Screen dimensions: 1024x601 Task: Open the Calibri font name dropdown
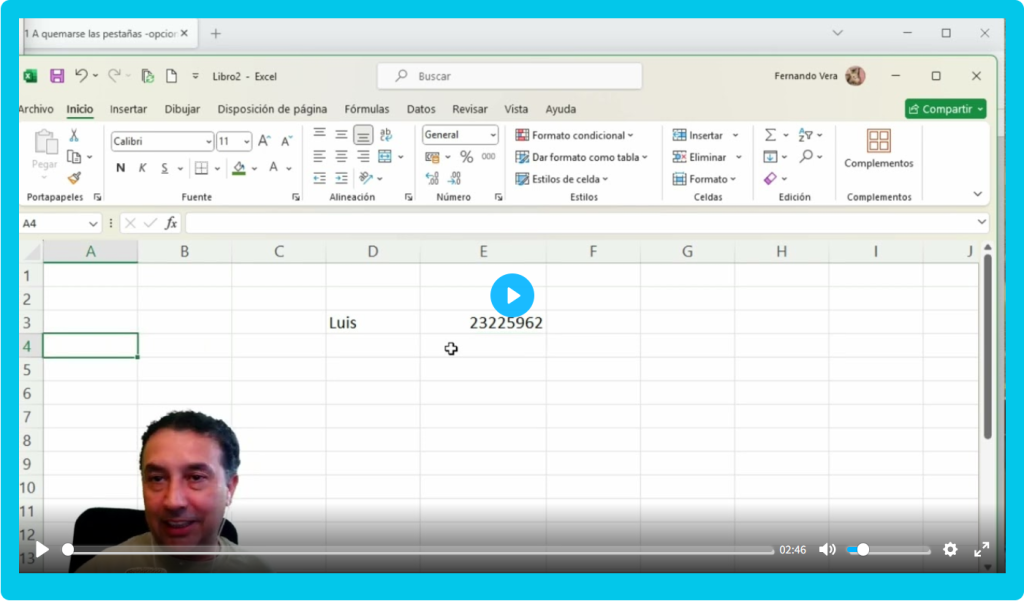pyautogui.click(x=162, y=142)
